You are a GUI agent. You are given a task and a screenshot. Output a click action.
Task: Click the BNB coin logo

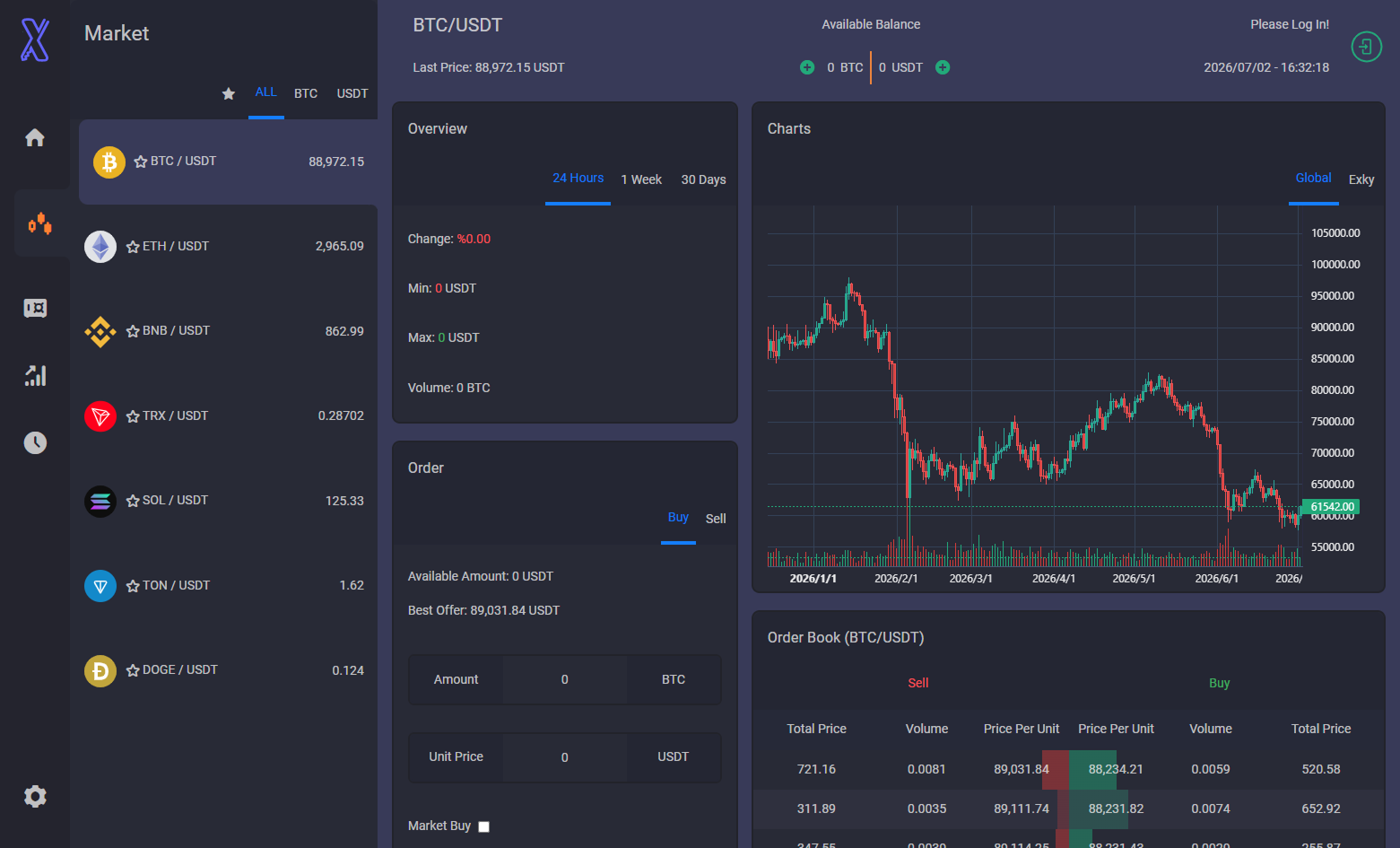point(100,332)
